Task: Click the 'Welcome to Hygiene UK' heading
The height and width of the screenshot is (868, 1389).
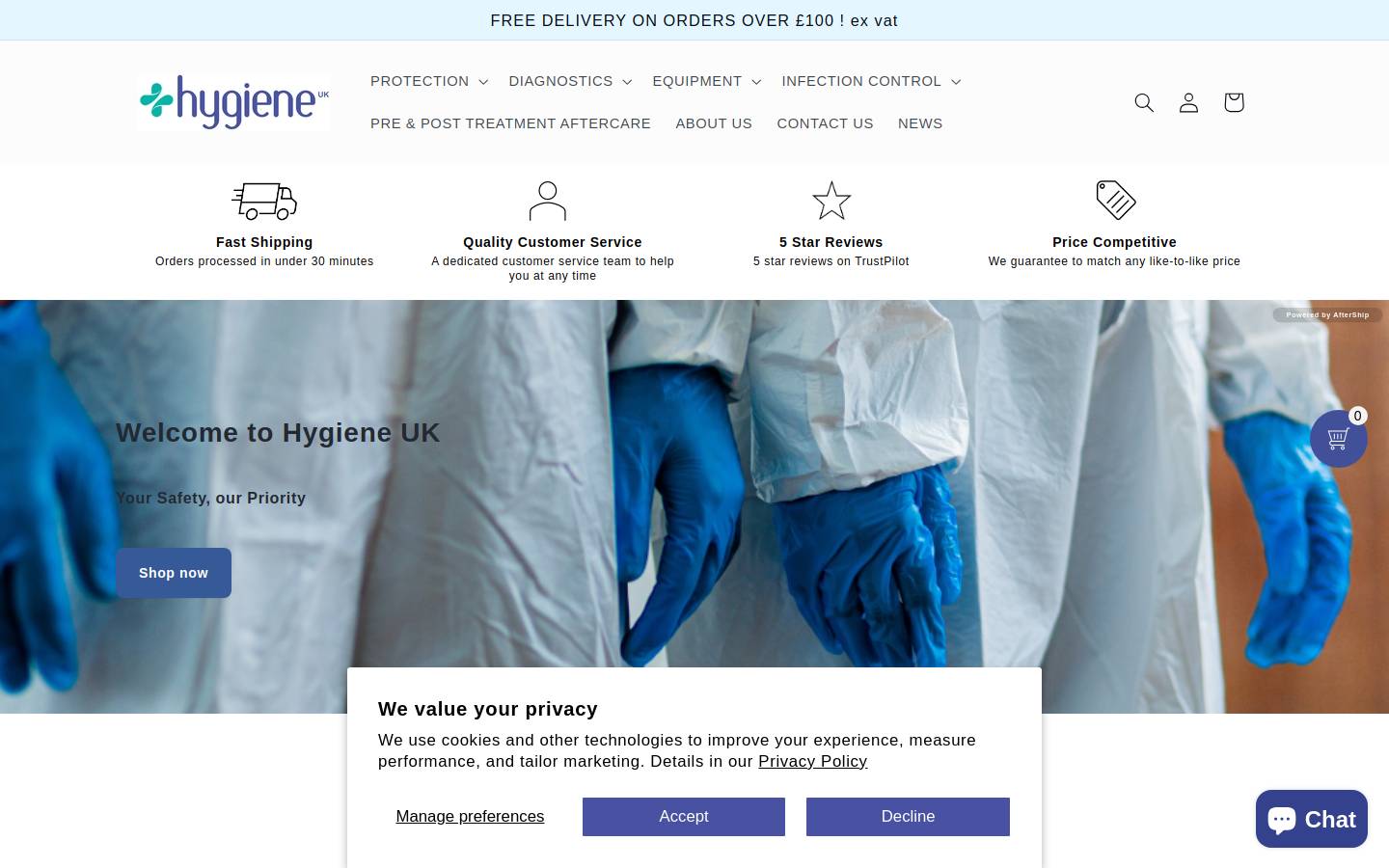Action: click(x=278, y=433)
